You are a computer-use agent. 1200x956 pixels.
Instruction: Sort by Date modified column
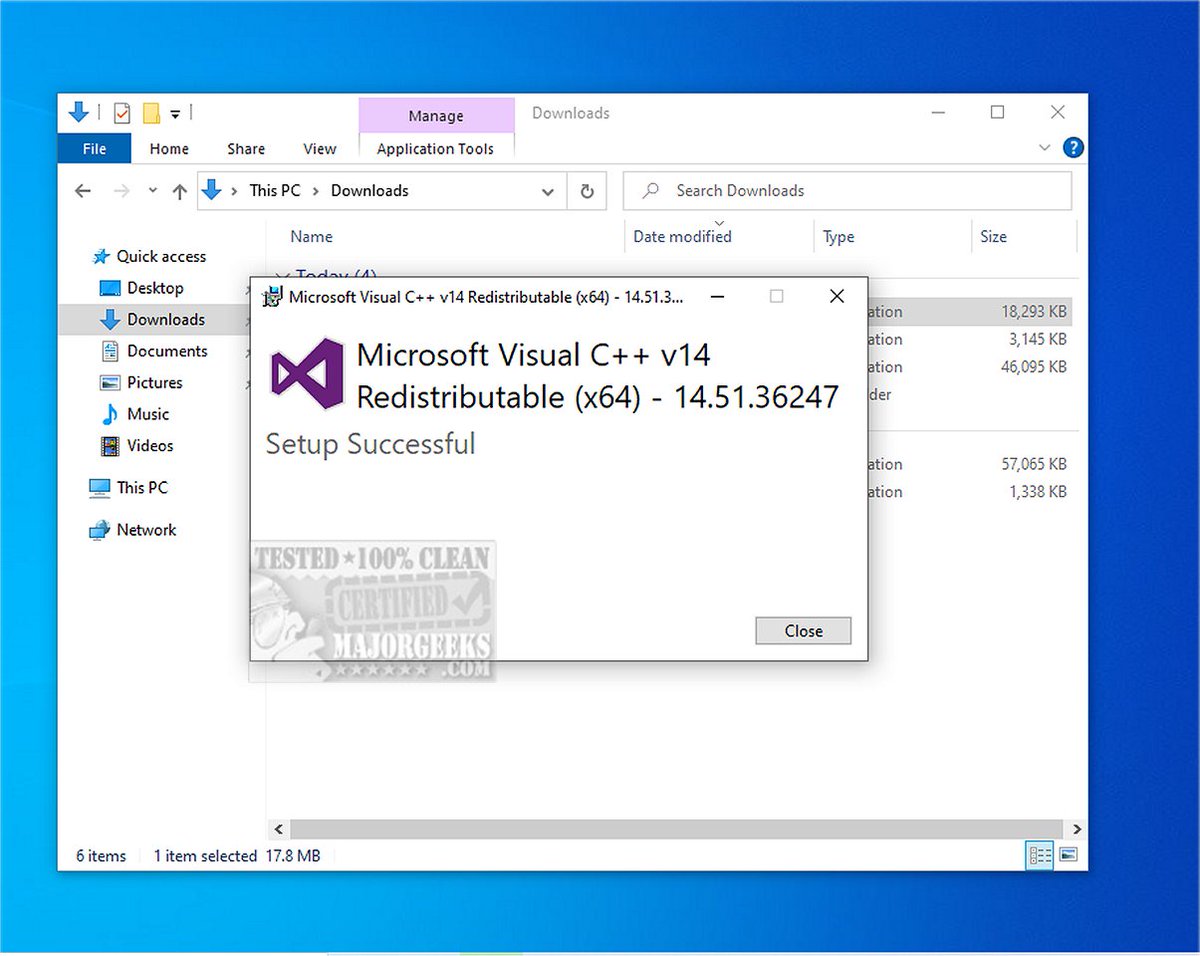pyautogui.click(x=682, y=237)
